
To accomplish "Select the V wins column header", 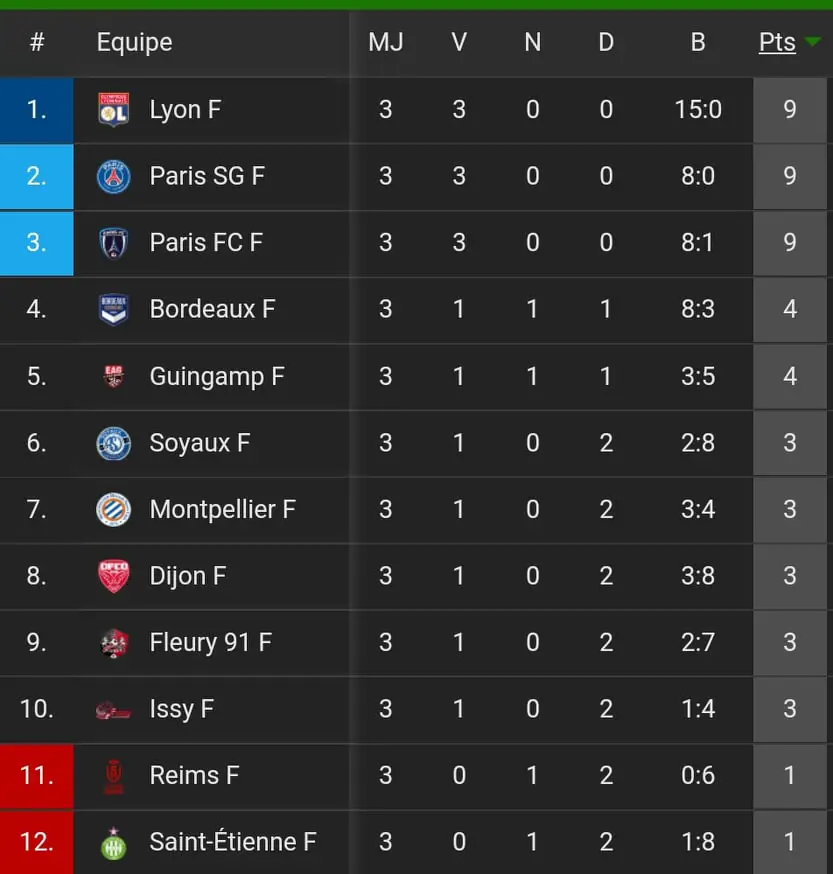I will coord(459,42).
